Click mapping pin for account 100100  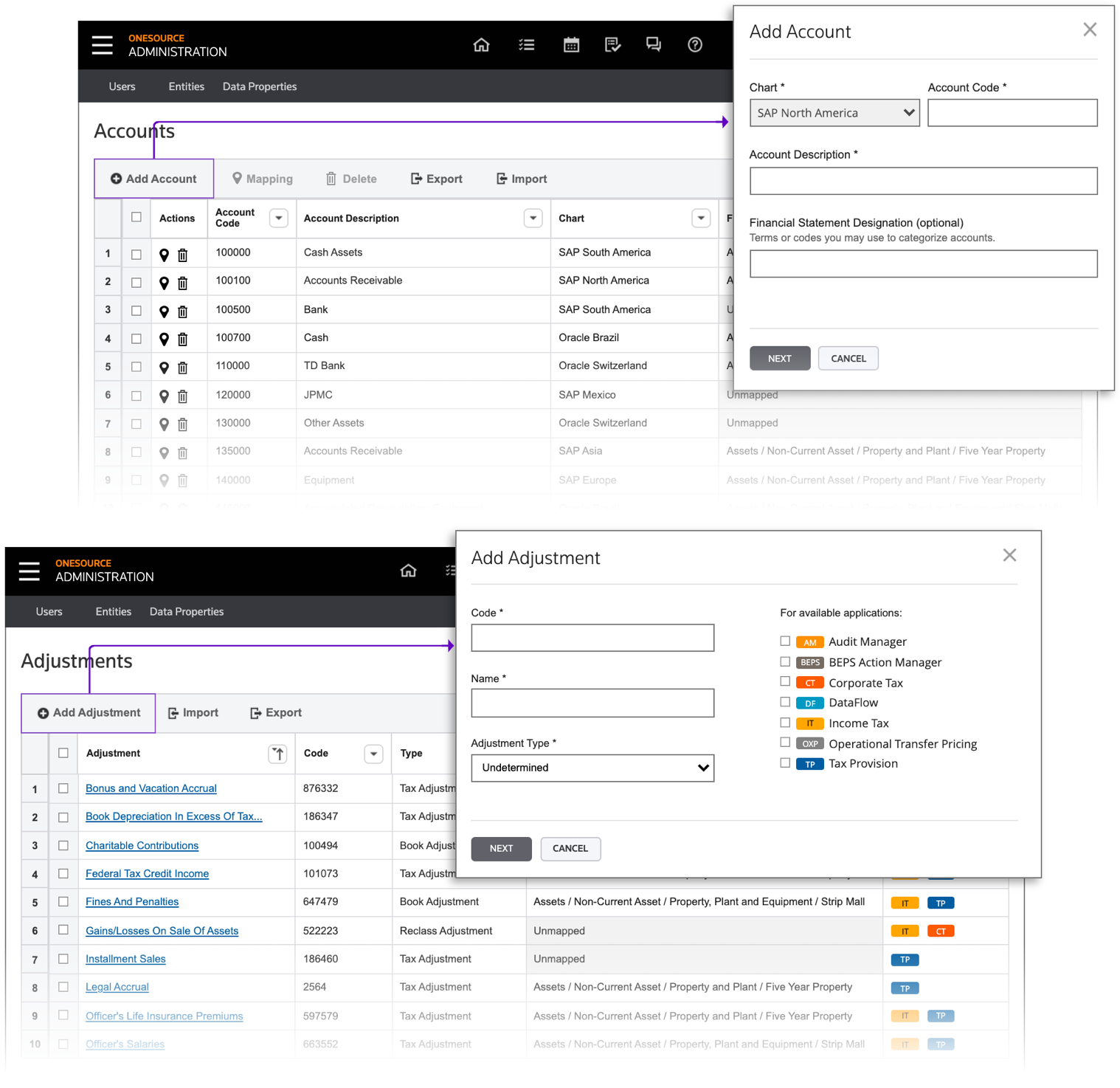164,283
